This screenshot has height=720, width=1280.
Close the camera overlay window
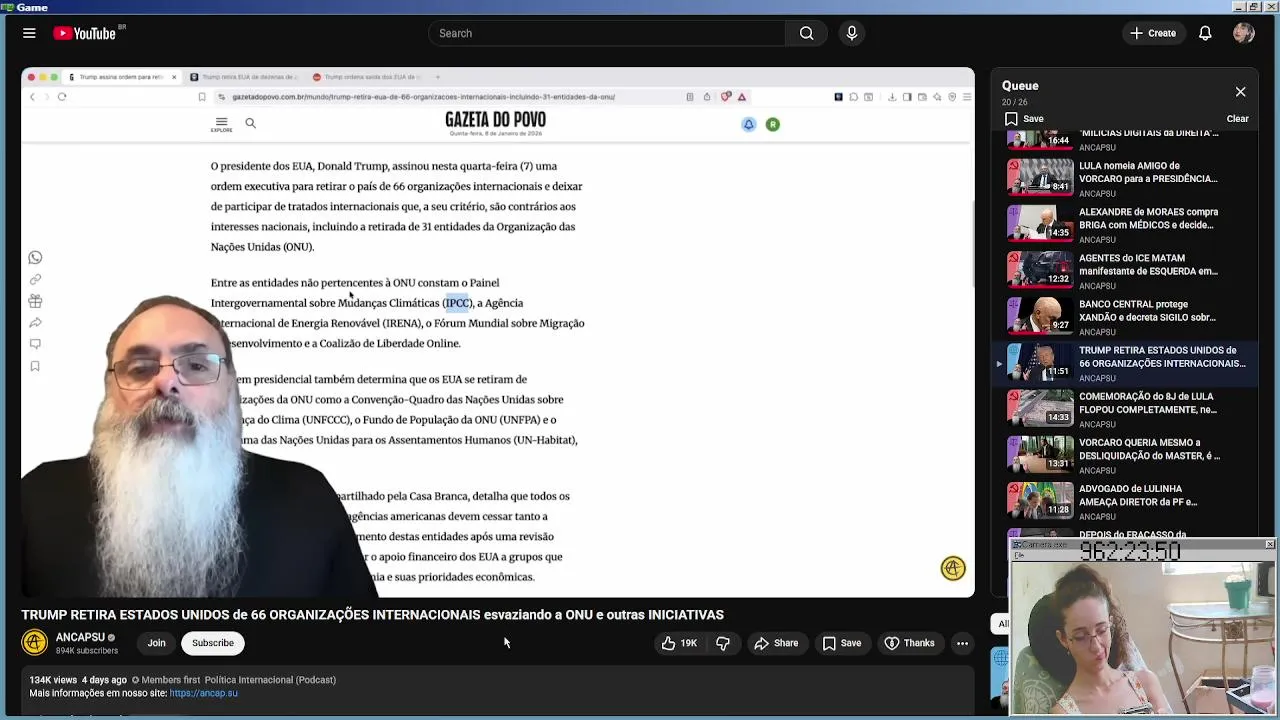pos(1269,544)
